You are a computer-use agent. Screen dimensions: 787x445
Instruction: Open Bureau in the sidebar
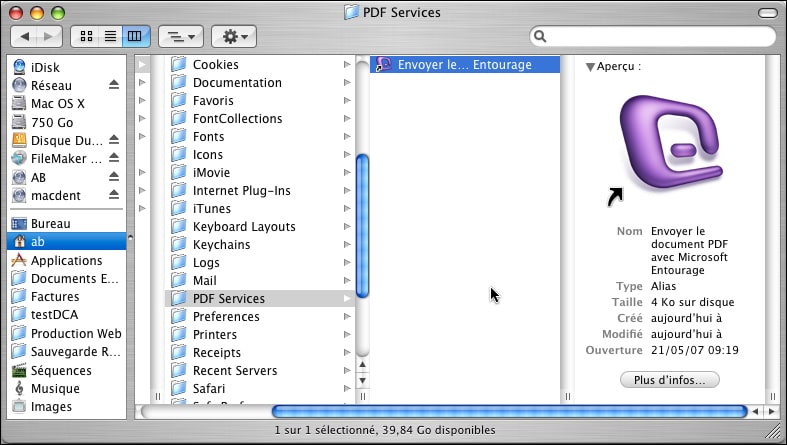[x=66, y=223]
